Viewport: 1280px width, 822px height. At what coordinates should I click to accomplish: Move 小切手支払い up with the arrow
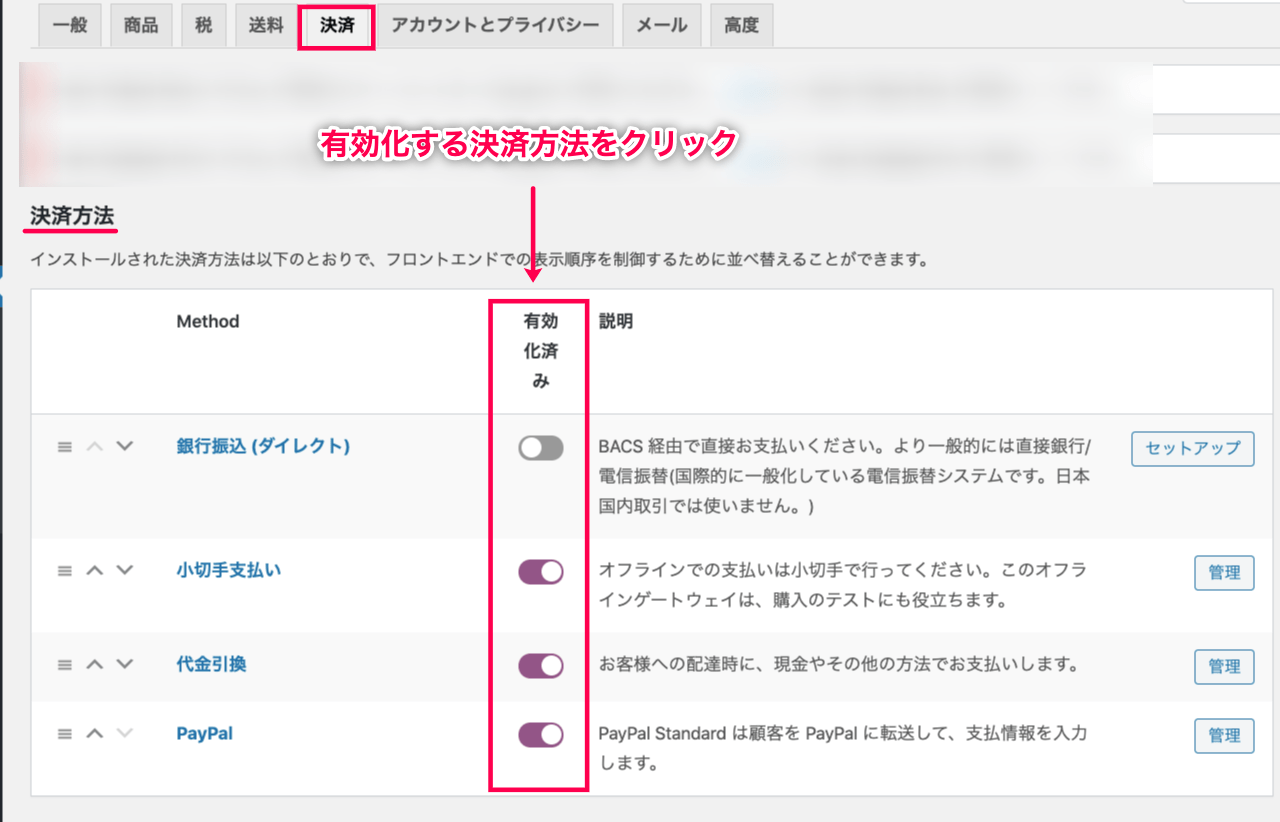pos(95,571)
